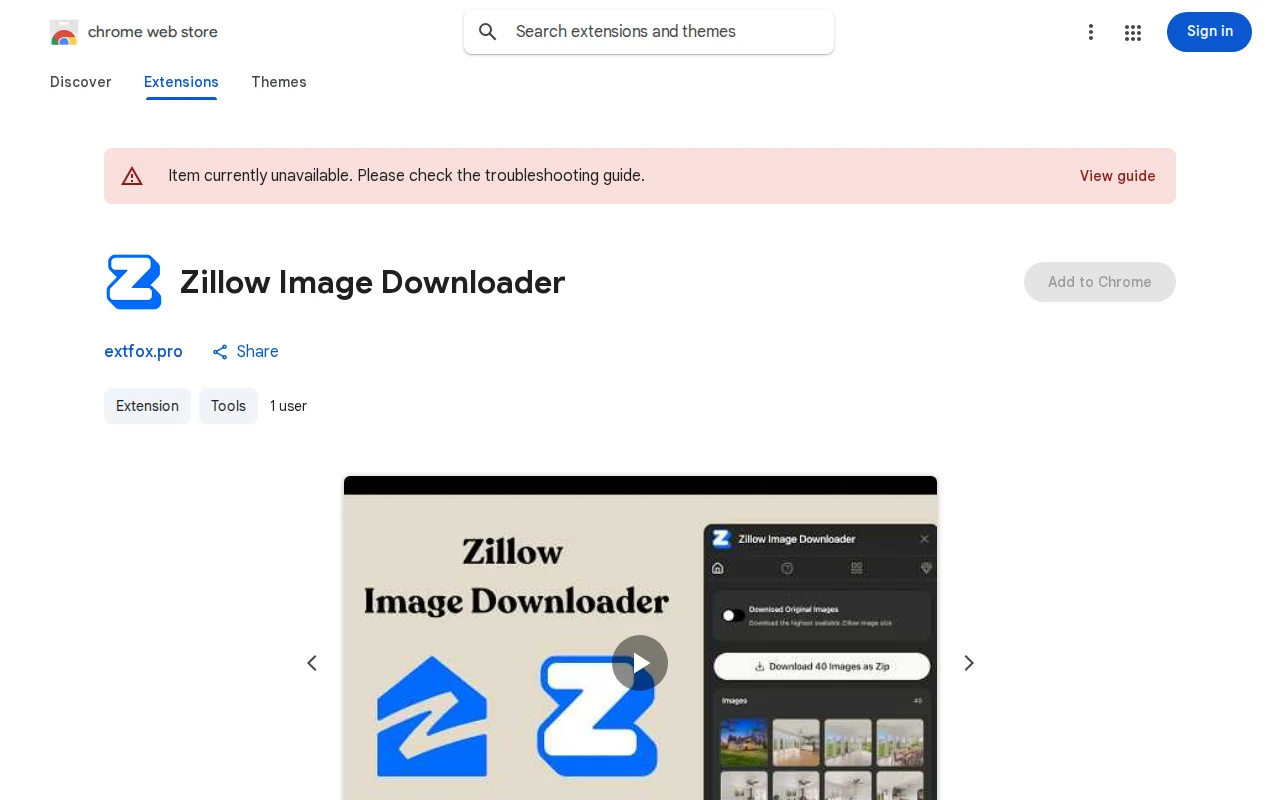Screen dimensions: 1280x800
Task: Go to the previous screenshot in the carousel
Action: [312, 663]
